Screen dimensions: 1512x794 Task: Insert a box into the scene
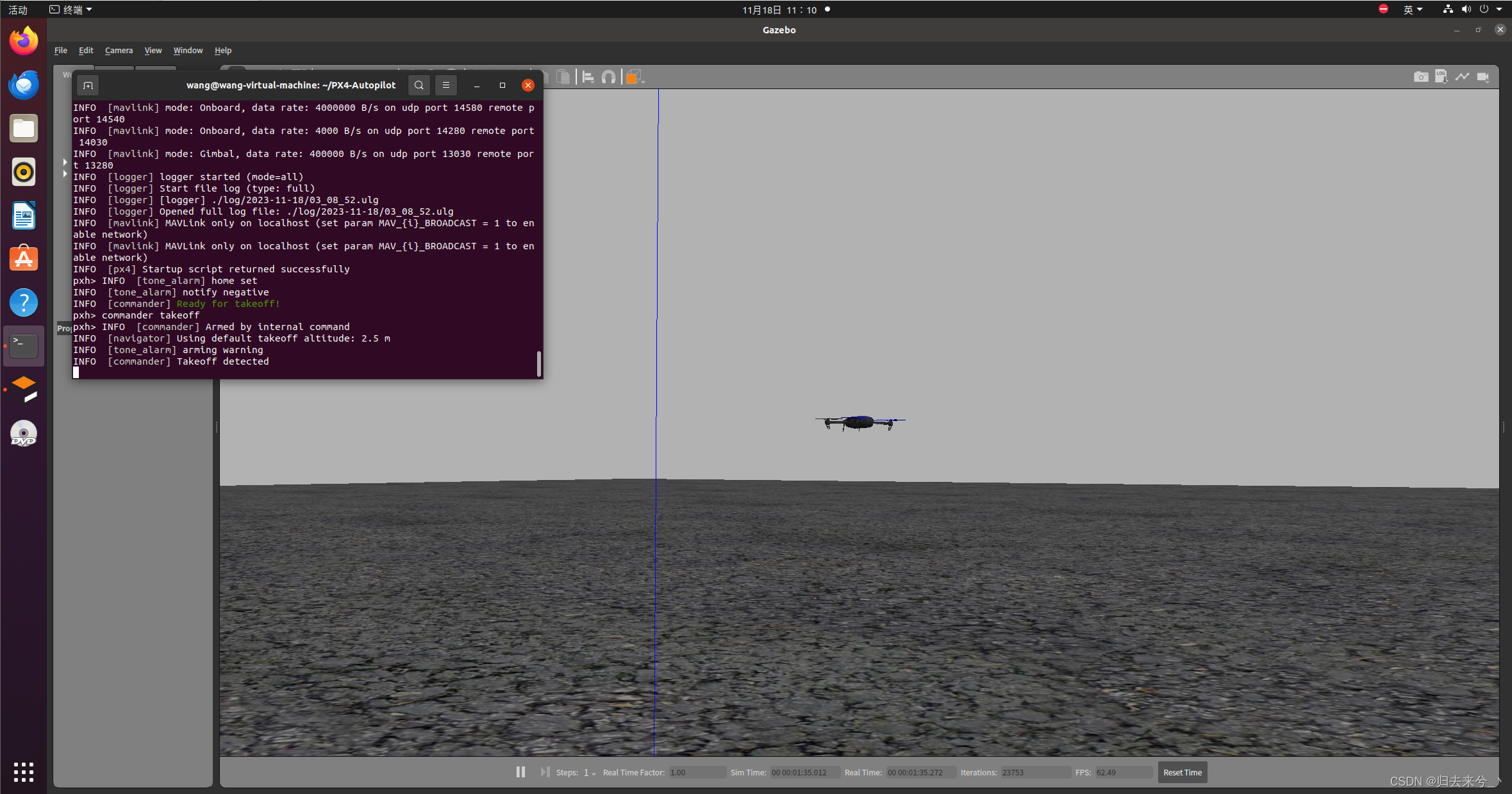(633, 77)
